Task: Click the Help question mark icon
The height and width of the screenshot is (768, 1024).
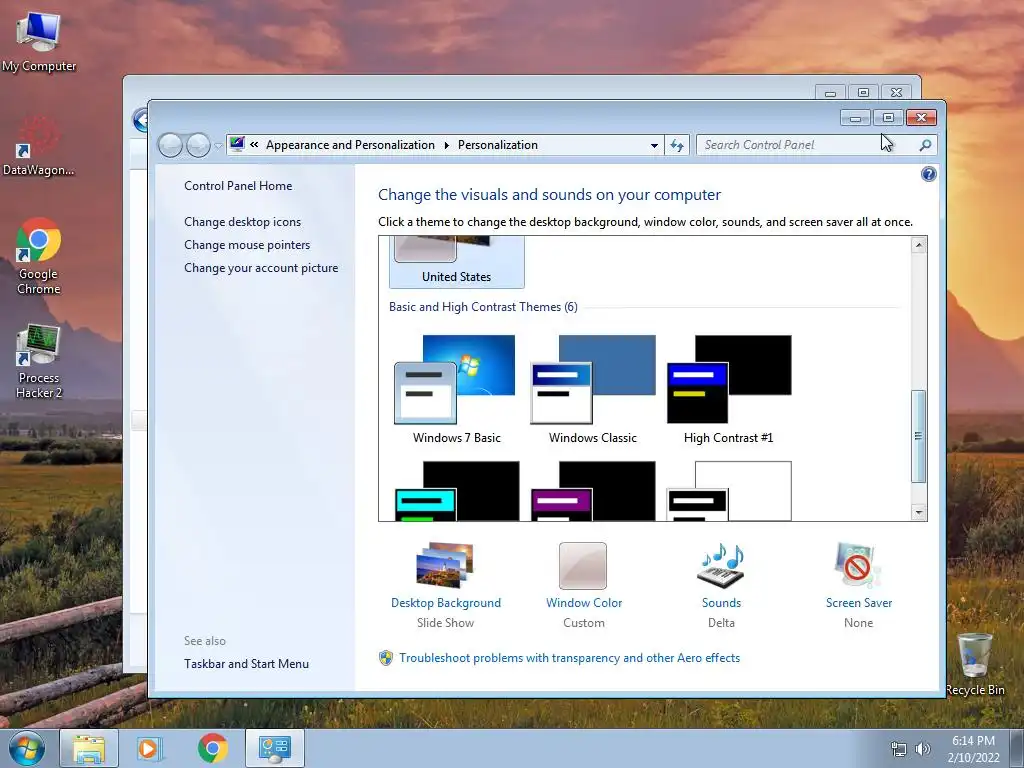Action: [x=928, y=174]
